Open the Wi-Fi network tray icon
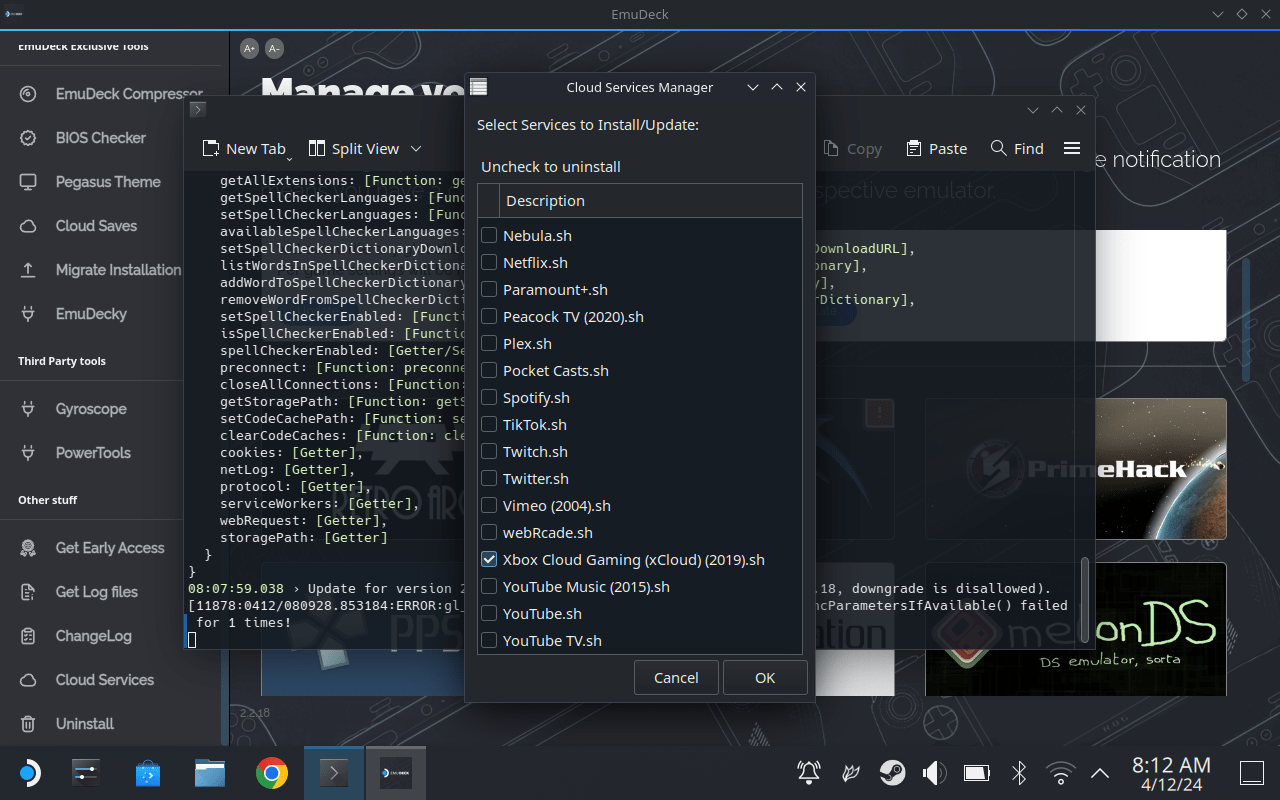The width and height of the screenshot is (1280, 800). 1060,773
